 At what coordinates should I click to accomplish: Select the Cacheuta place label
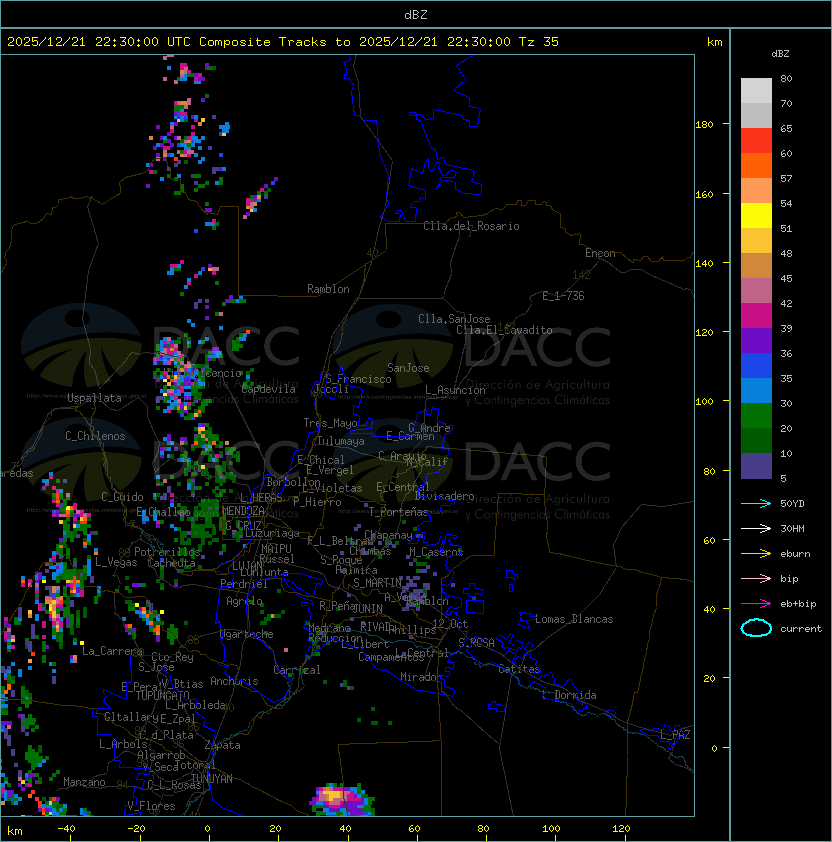(171, 563)
